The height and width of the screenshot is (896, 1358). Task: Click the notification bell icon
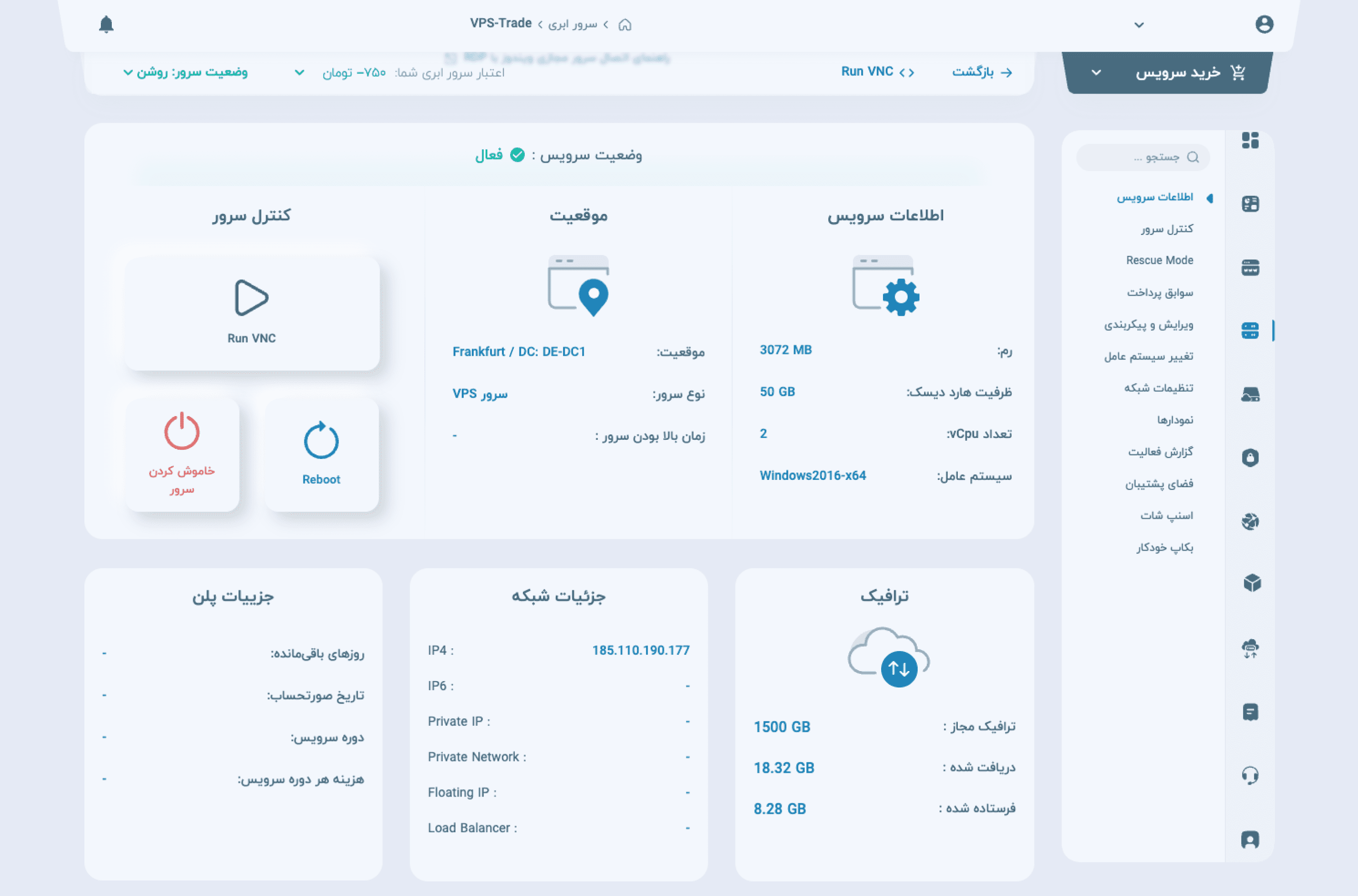click(106, 25)
